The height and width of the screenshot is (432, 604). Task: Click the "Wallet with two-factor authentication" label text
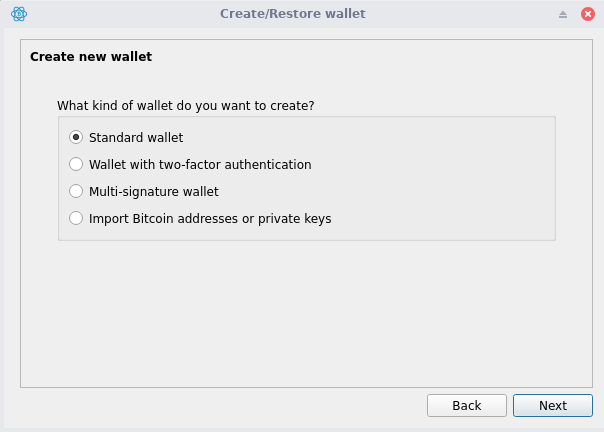200,164
